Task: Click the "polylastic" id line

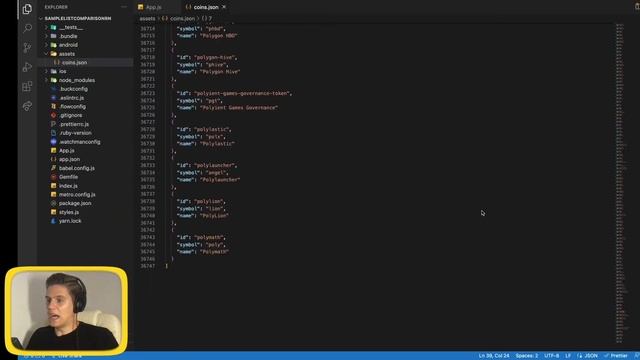Action: (x=204, y=129)
